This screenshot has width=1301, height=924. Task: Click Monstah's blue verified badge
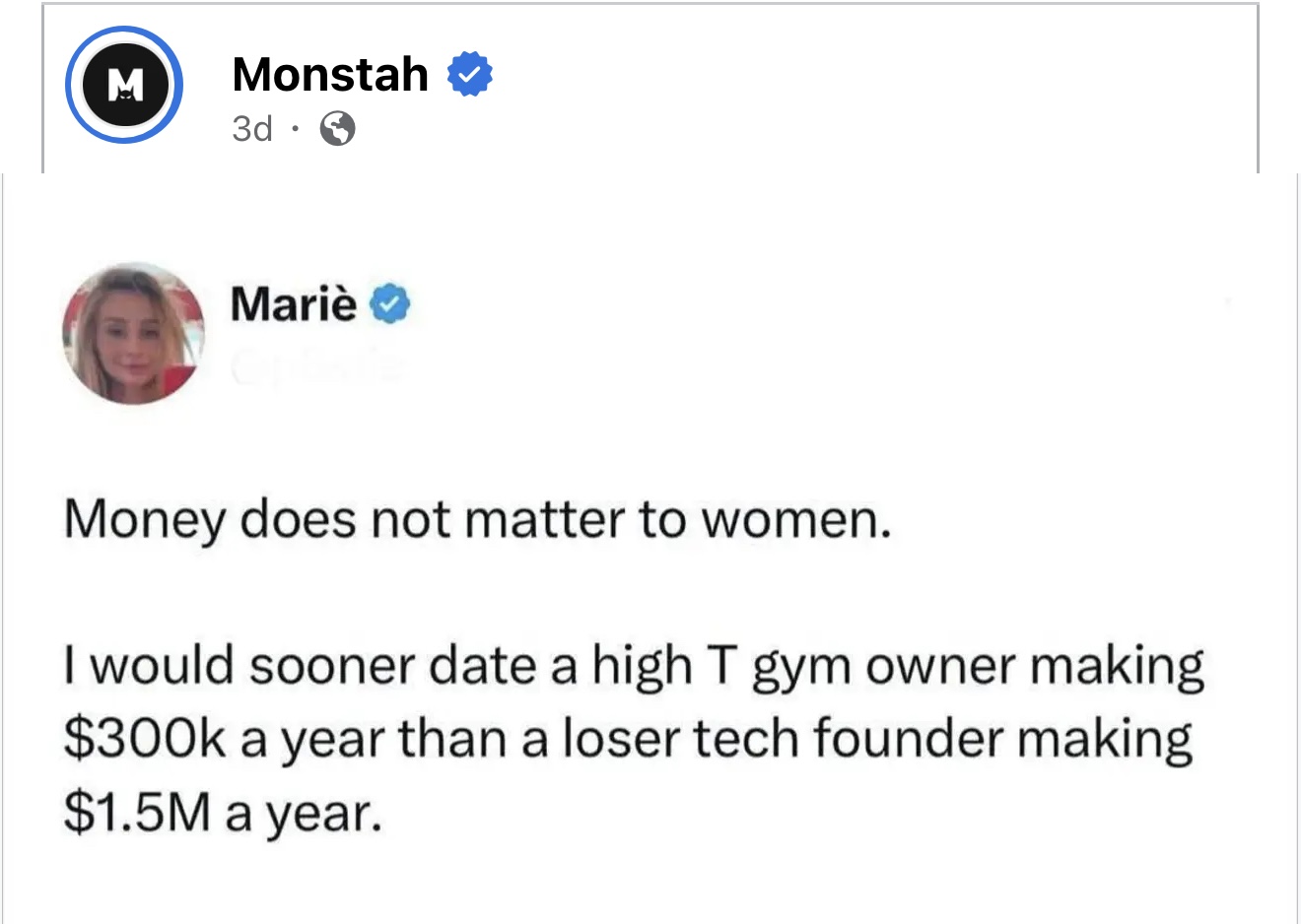(470, 75)
